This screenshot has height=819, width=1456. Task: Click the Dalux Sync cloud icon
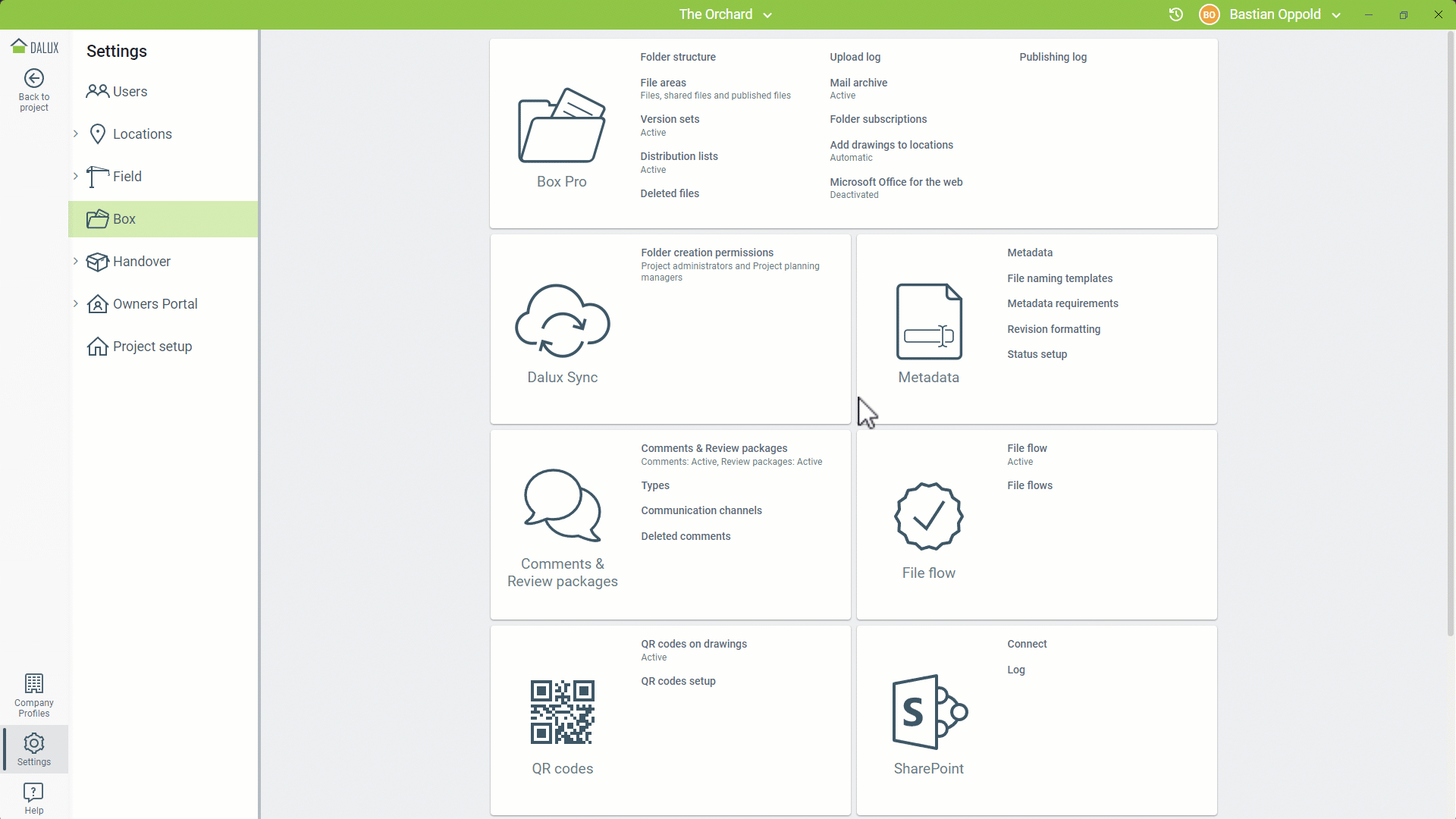pos(562,321)
